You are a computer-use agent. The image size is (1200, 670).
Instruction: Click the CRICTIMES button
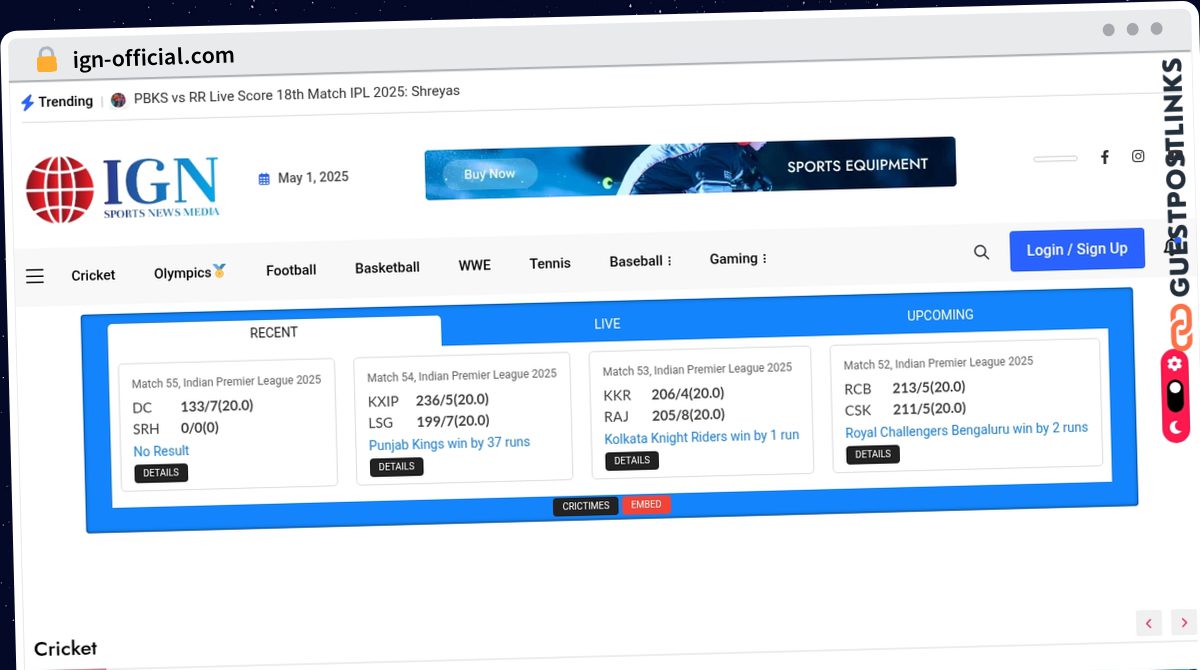click(586, 506)
